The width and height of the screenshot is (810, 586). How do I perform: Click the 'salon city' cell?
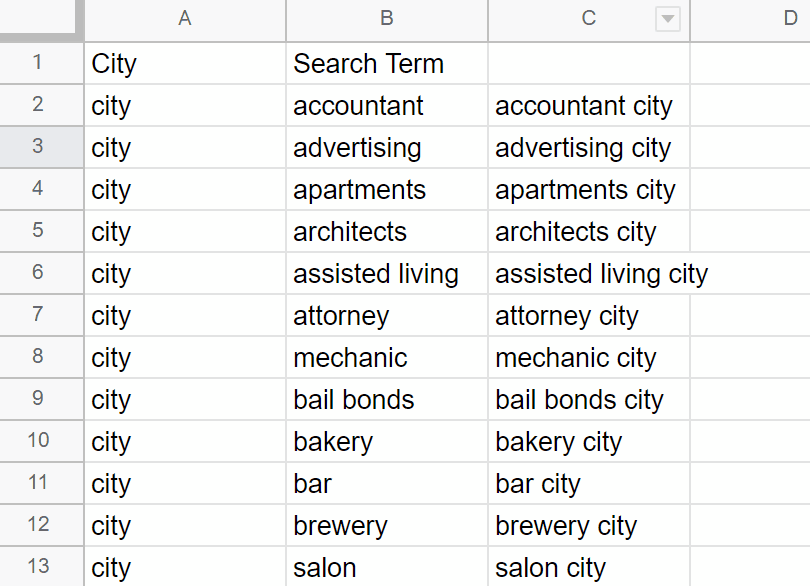coord(588,568)
